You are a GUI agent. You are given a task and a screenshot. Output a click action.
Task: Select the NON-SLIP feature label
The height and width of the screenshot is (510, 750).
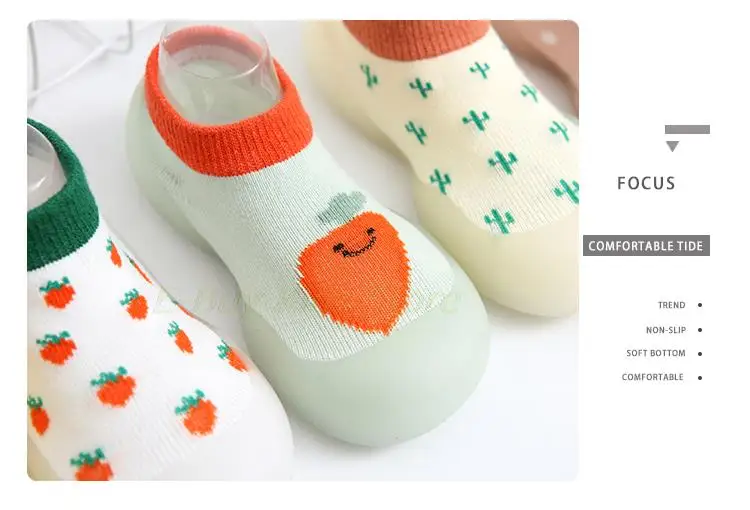click(666, 330)
